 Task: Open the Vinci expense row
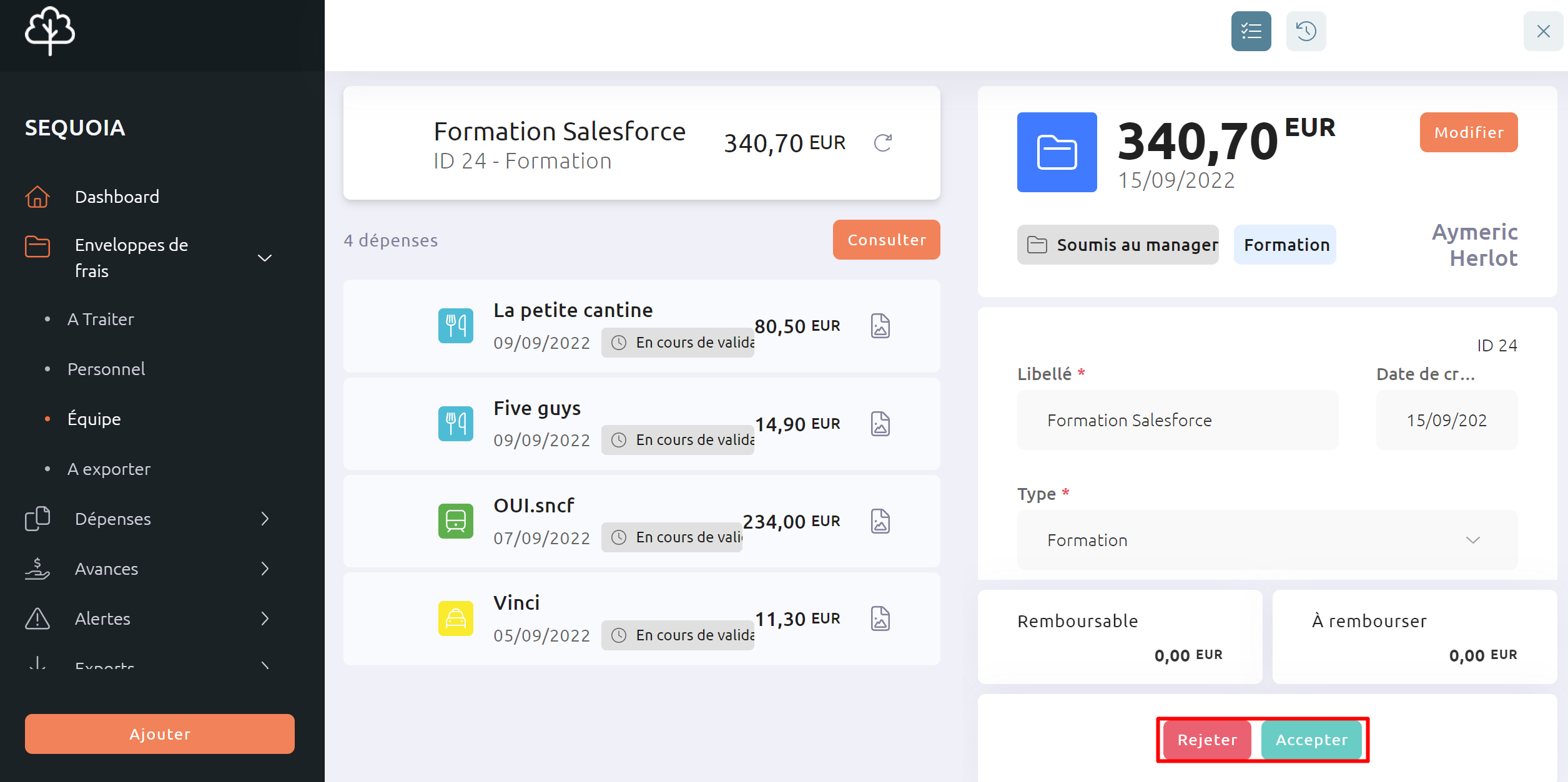642,618
